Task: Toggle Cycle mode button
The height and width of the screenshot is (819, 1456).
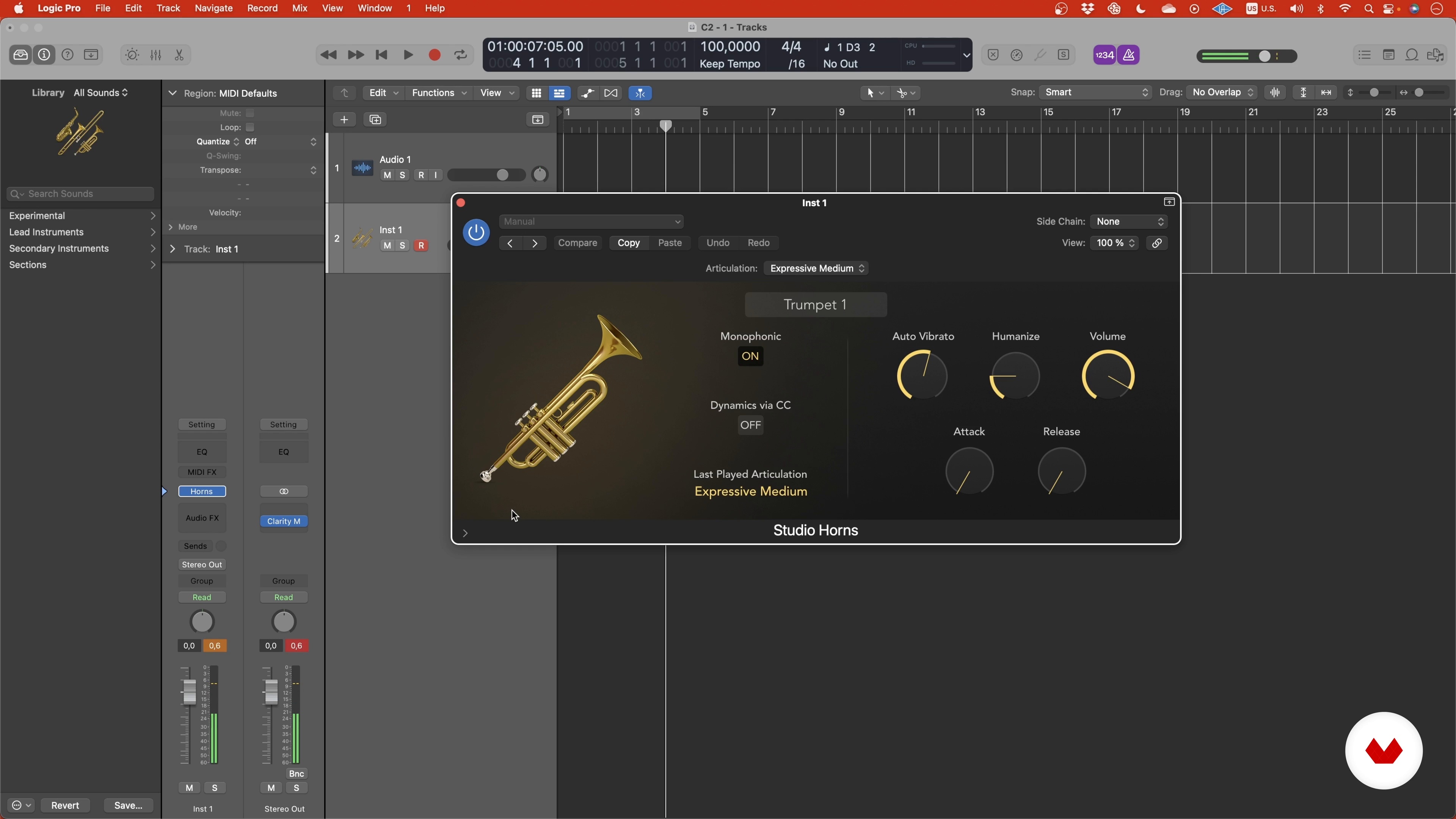Action: click(x=461, y=55)
